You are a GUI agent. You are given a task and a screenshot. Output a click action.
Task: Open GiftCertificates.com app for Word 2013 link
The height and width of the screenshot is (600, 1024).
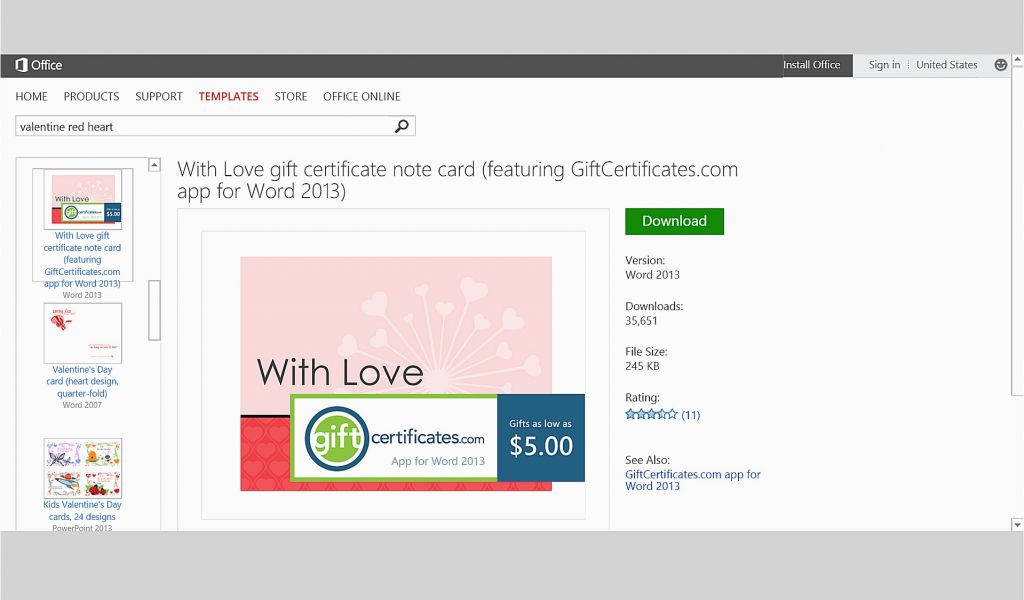692,480
